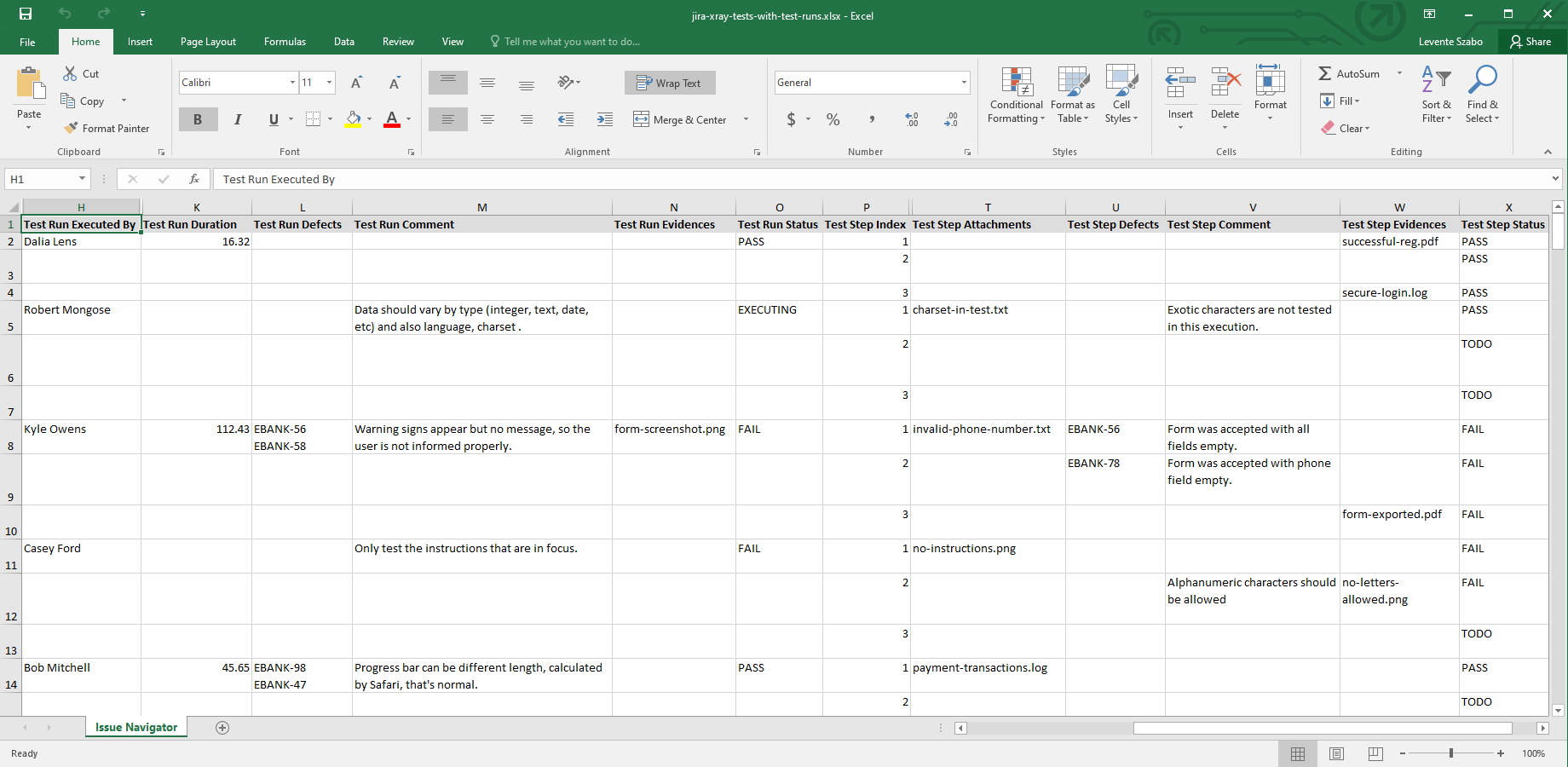Click Increase Font Size icon
Viewport: 1568px width, 767px height.
tap(356, 83)
